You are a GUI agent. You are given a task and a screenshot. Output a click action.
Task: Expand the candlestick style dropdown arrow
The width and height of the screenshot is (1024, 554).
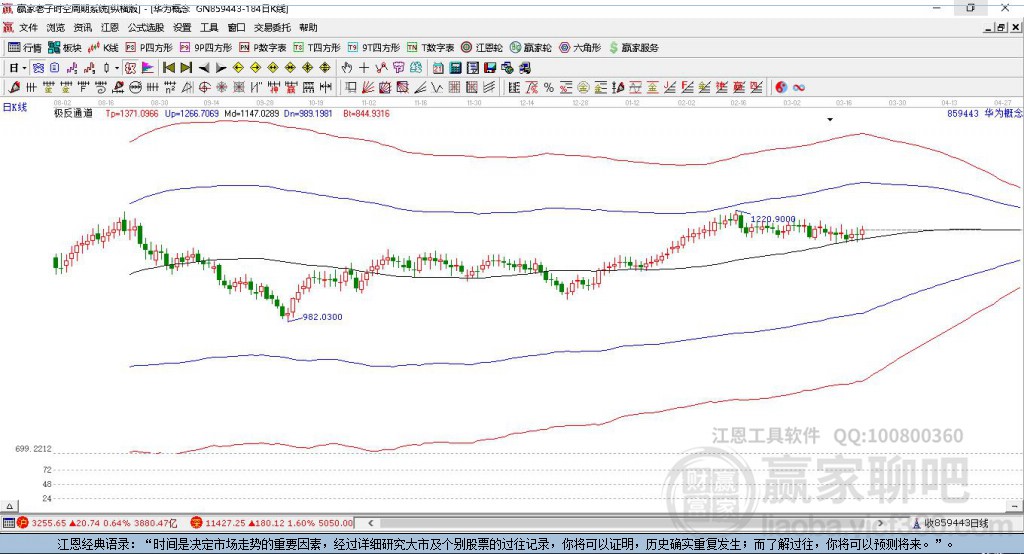pos(116,68)
